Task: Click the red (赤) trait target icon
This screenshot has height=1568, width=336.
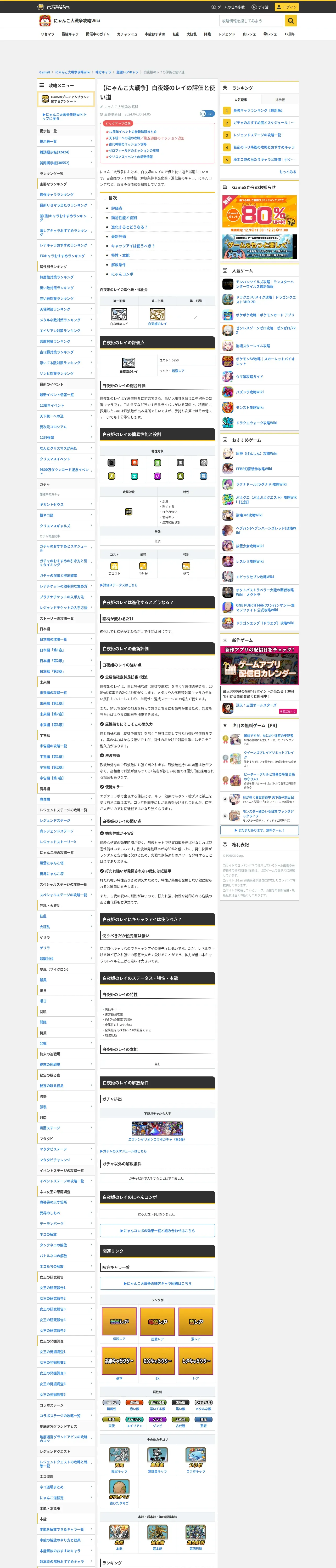Action: 135,463
